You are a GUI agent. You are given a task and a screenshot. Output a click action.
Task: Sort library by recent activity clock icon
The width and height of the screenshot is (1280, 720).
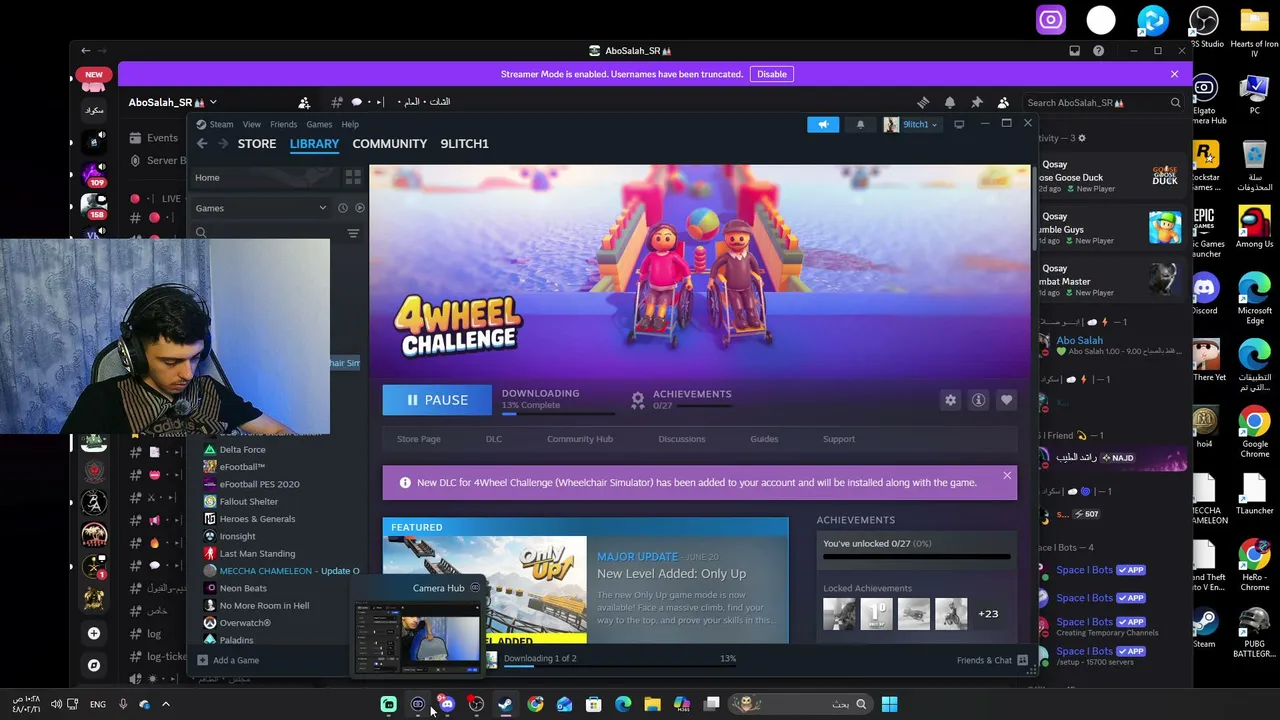[x=342, y=208]
